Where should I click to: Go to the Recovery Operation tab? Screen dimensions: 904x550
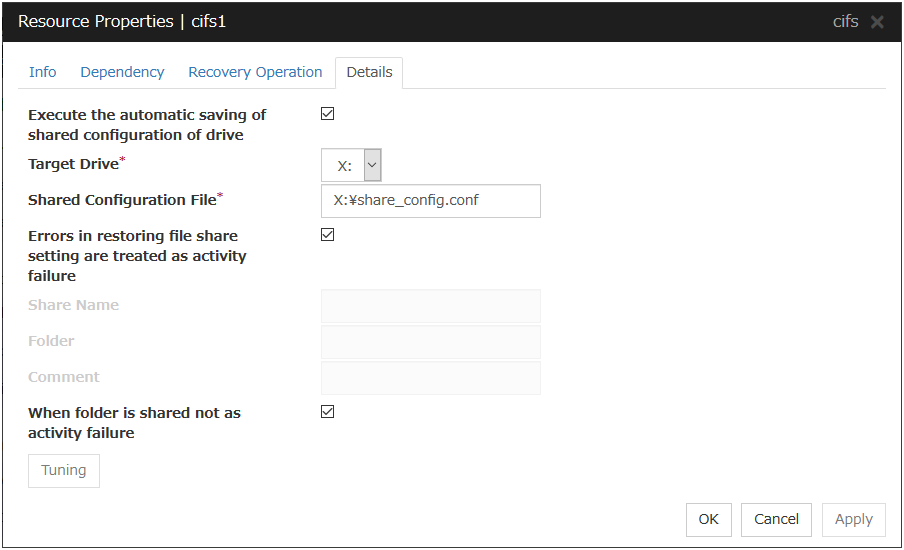(x=255, y=72)
